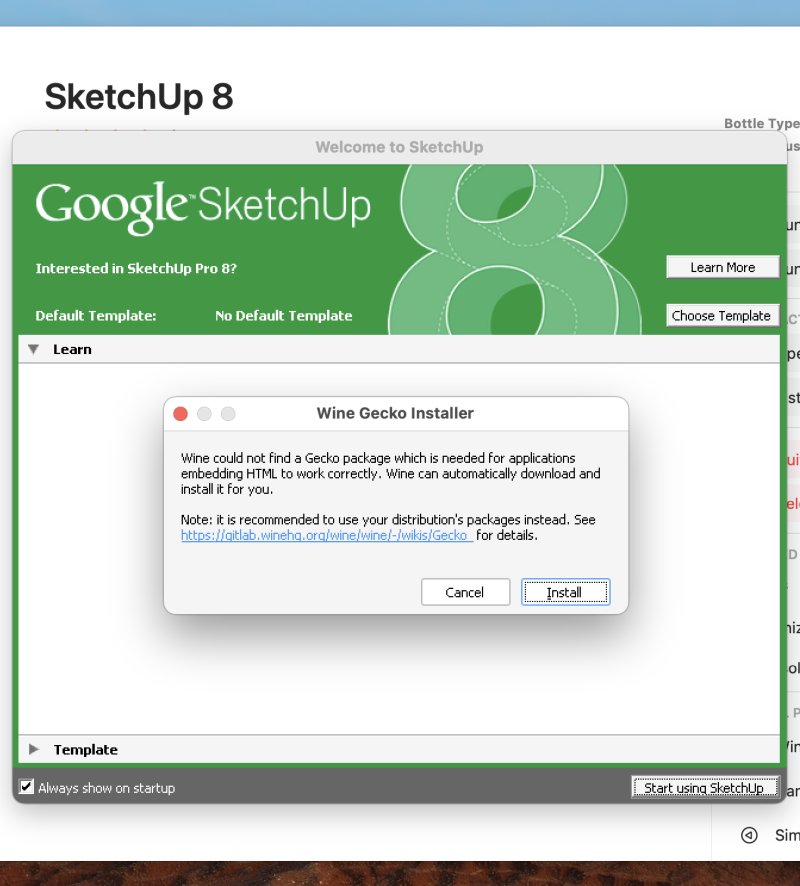Cancel the Wine Gecko installation

[465, 592]
